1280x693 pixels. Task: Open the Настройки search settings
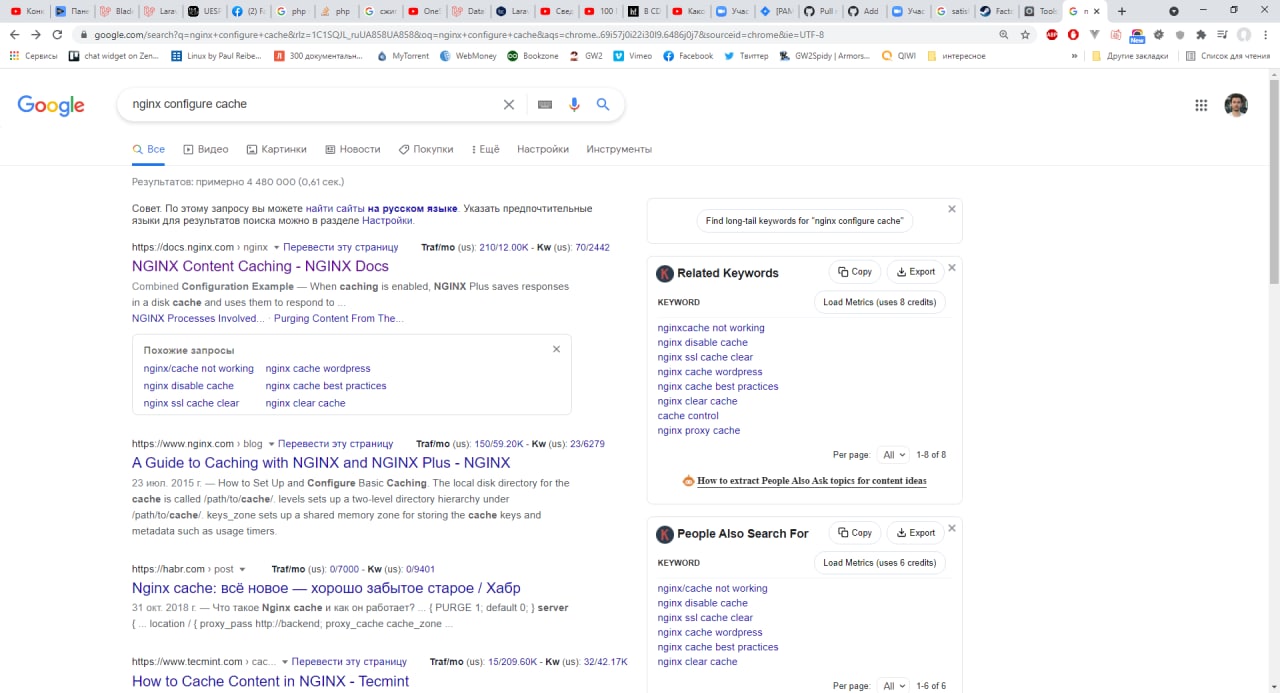(x=543, y=149)
